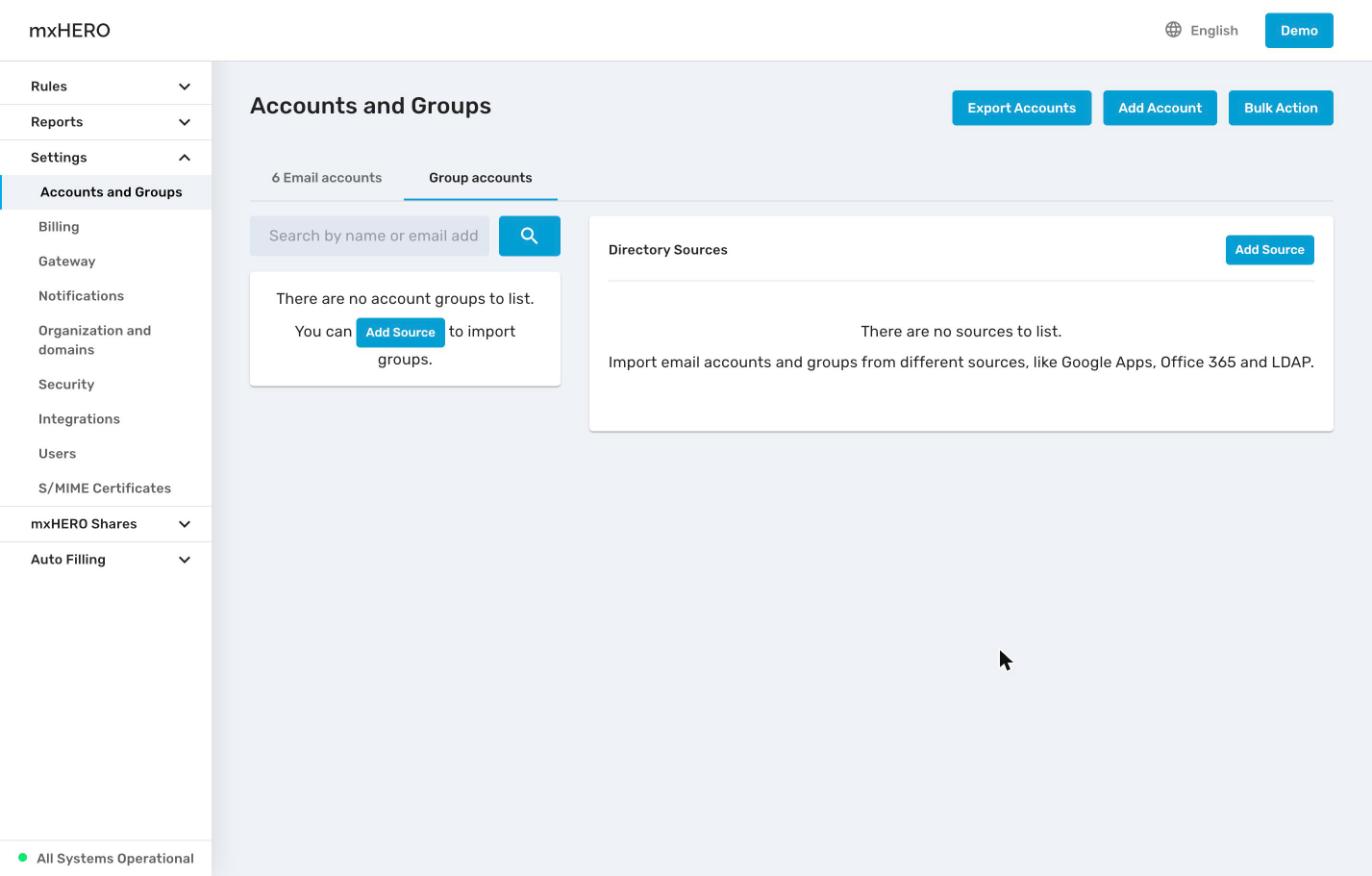Click "There are no account groups to list." text
1372x876 pixels.
click(405, 299)
